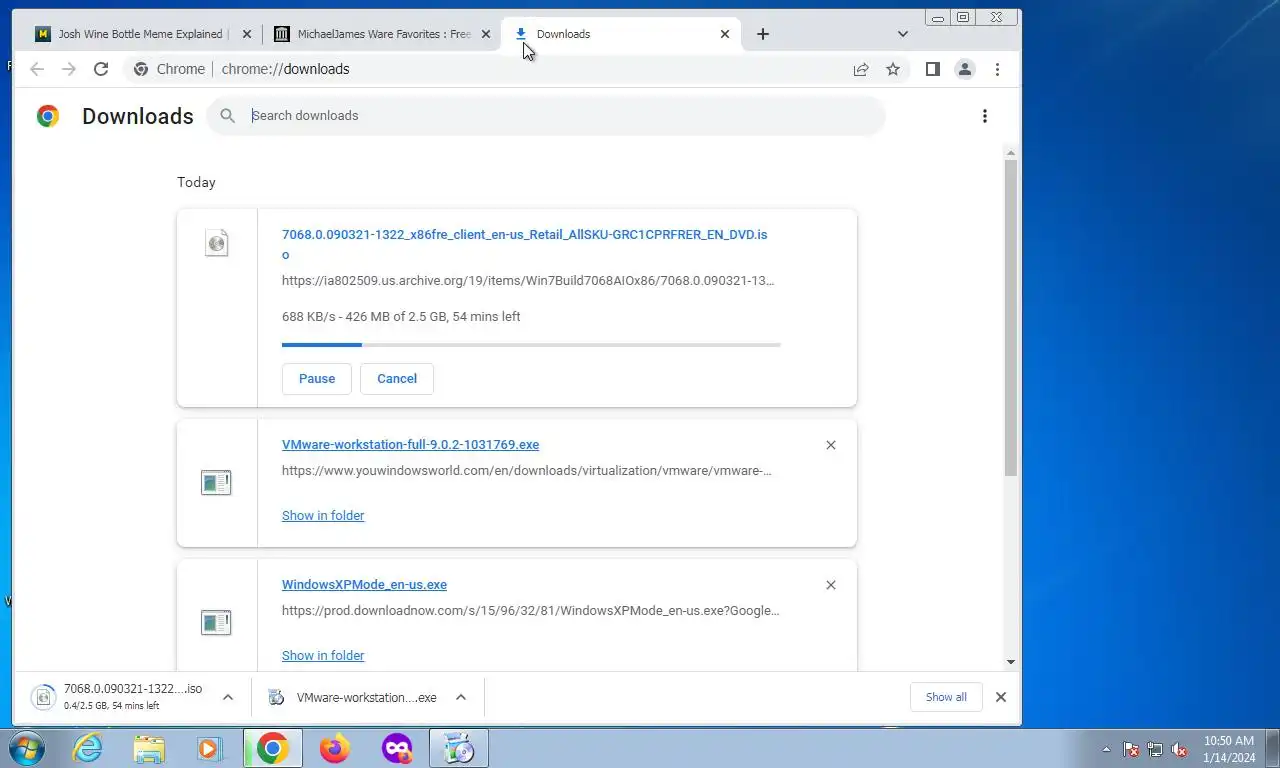Click the VMware-workstation file icon in list
This screenshot has height=768, width=1280.
point(216,483)
